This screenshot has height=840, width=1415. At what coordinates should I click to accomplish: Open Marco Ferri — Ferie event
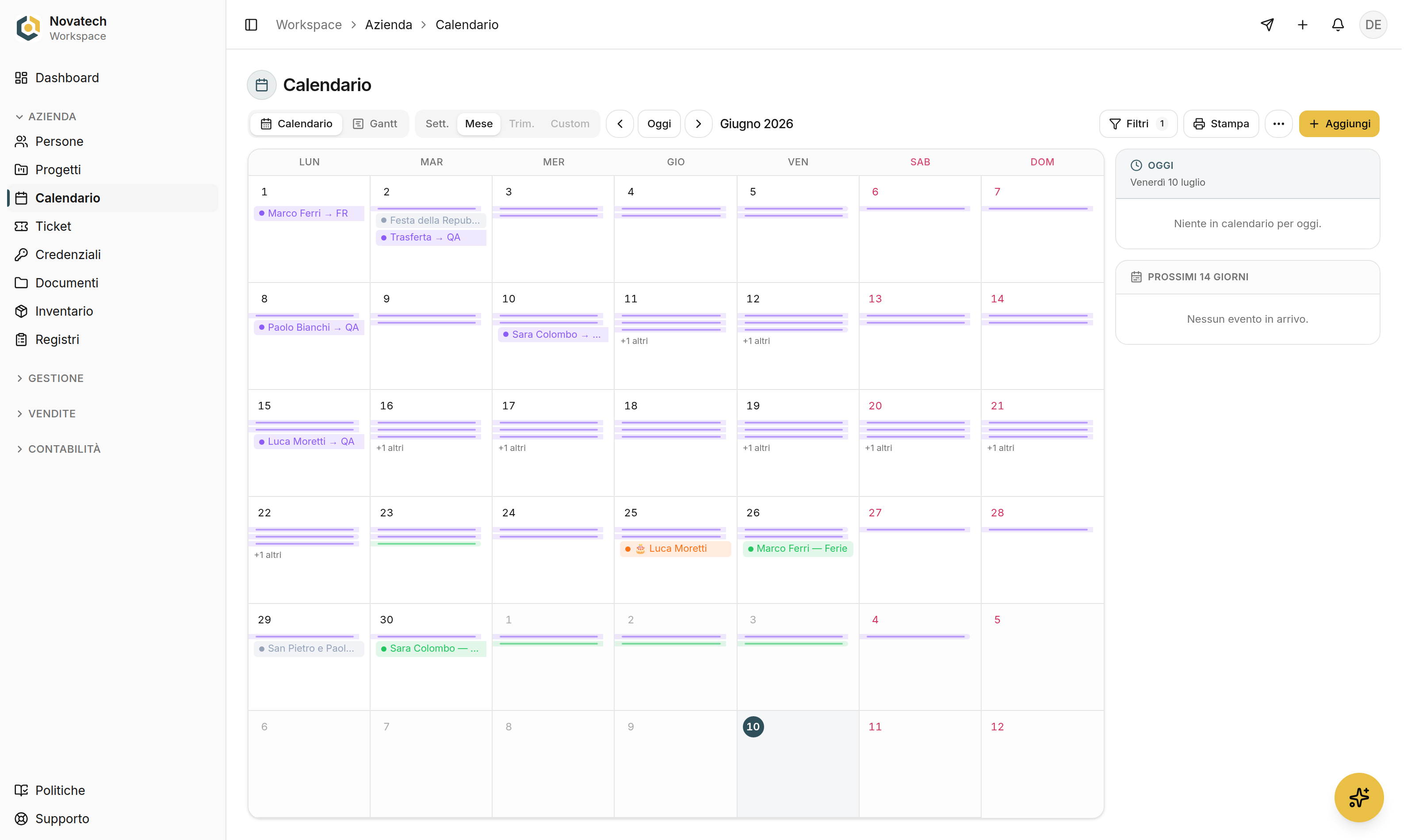(x=798, y=549)
